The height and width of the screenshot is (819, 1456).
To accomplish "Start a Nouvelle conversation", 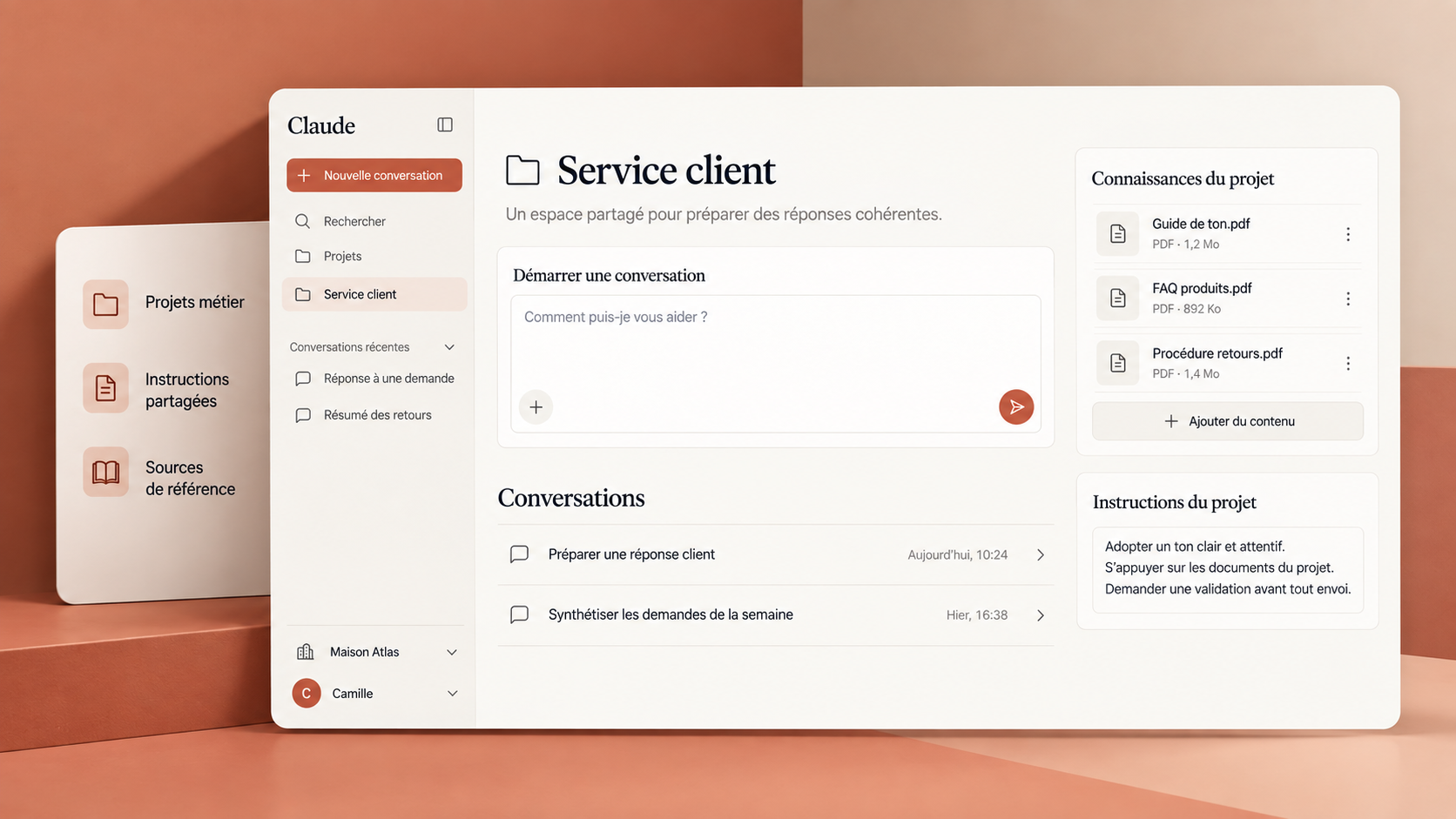I will click(x=374, y=175).
